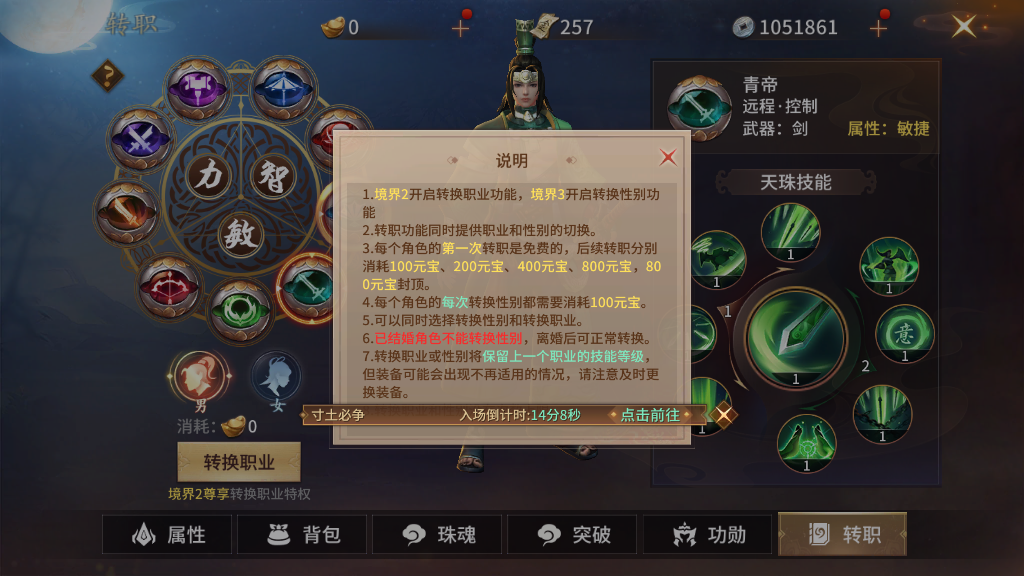1024x576 pixels.
Task: Tap the central green sword skill
Action: [795, 338]
